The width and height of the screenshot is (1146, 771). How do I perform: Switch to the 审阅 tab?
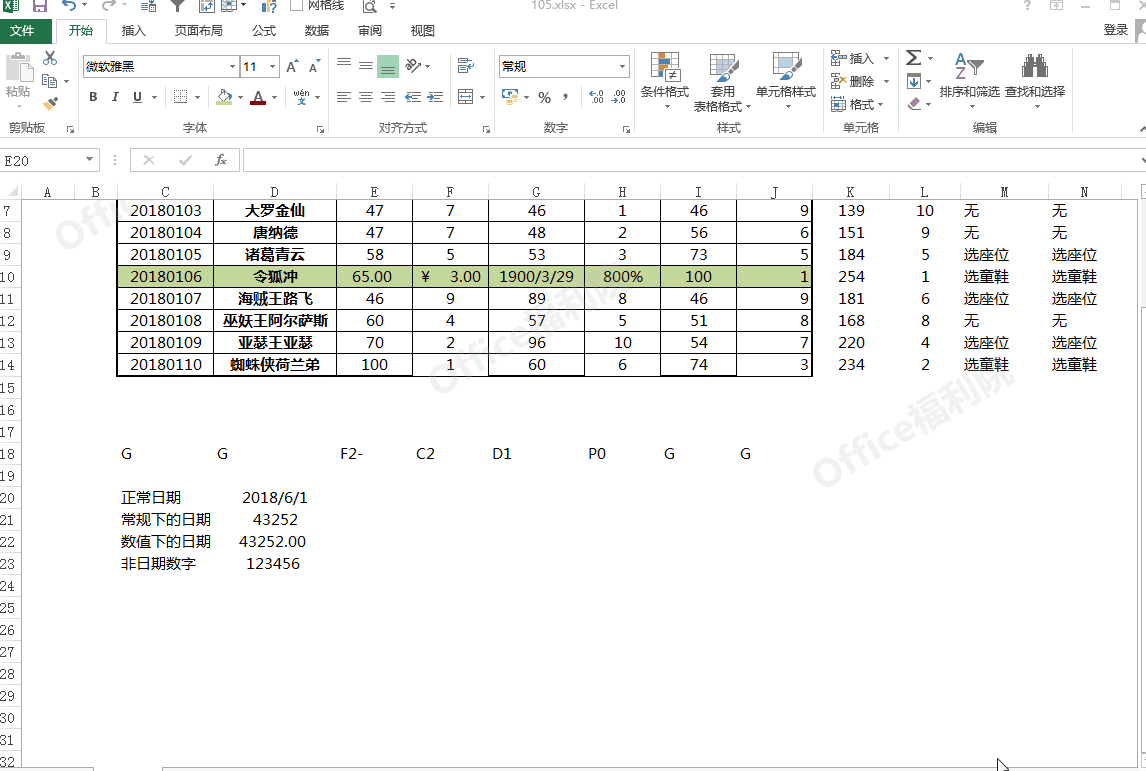pyautogui.click(x=370, y=31)
